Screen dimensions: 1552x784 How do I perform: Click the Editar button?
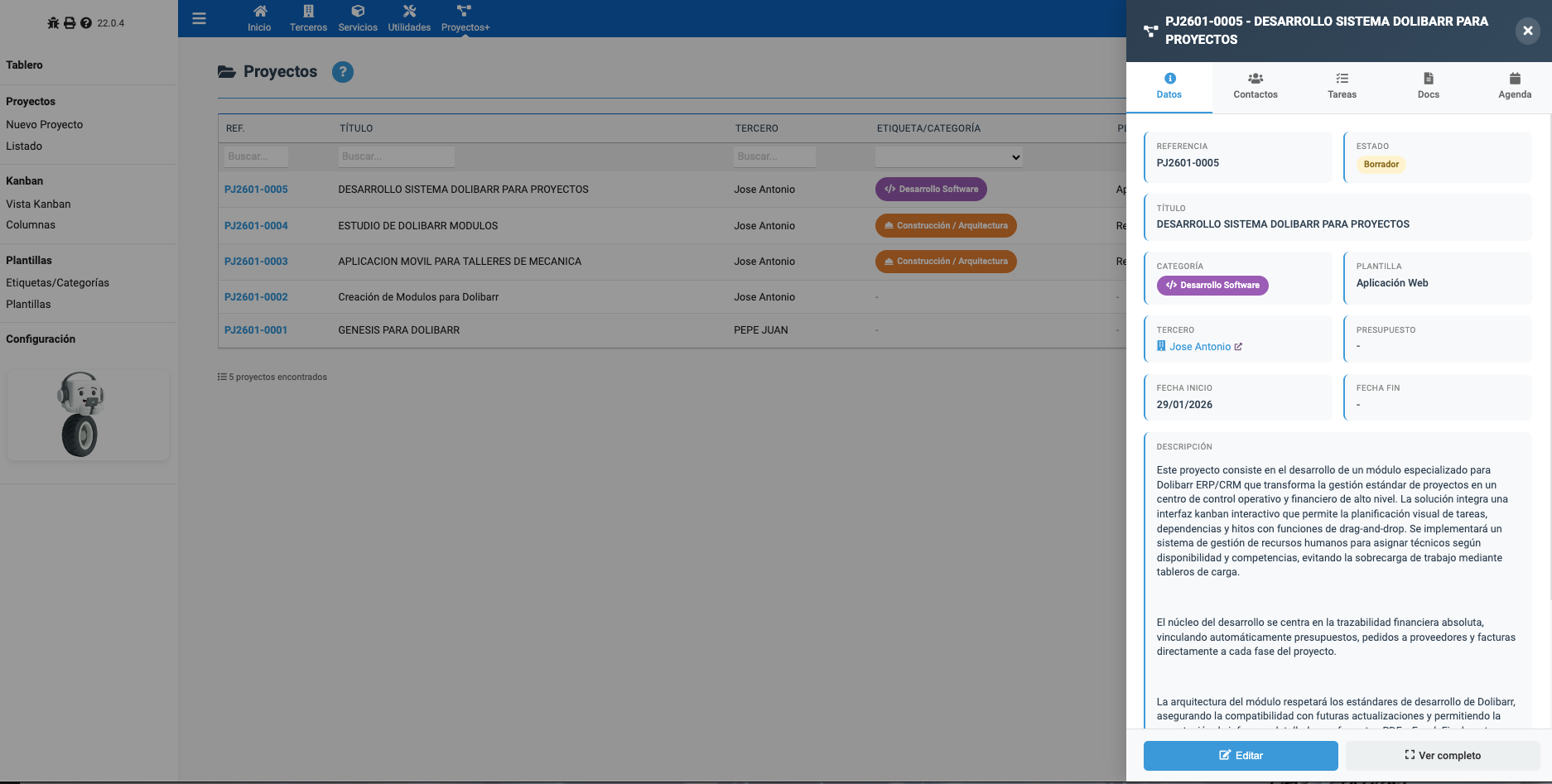1240,755
